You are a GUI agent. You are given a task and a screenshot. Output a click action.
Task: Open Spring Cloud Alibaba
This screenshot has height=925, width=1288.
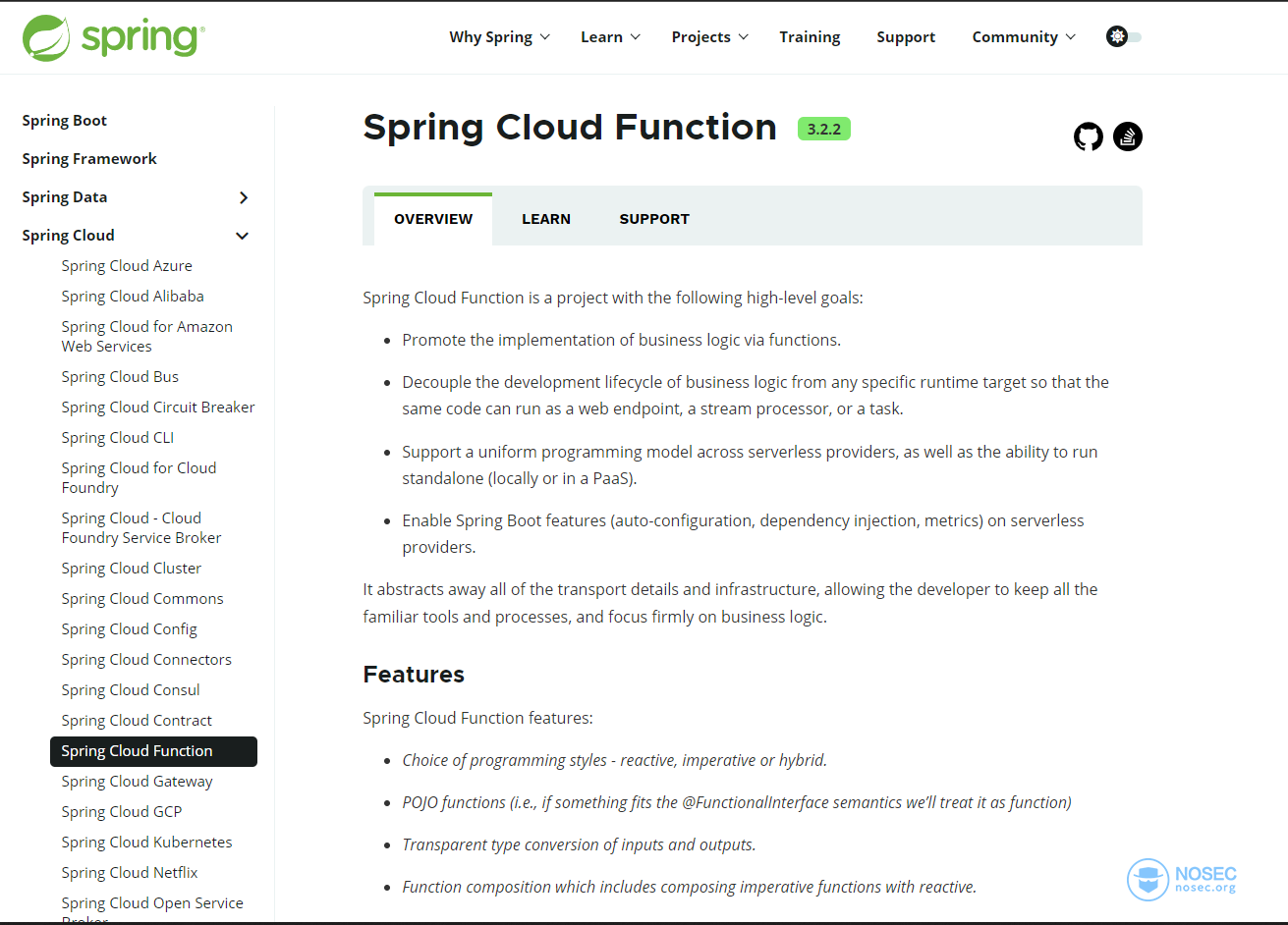(x=133, y=297)
